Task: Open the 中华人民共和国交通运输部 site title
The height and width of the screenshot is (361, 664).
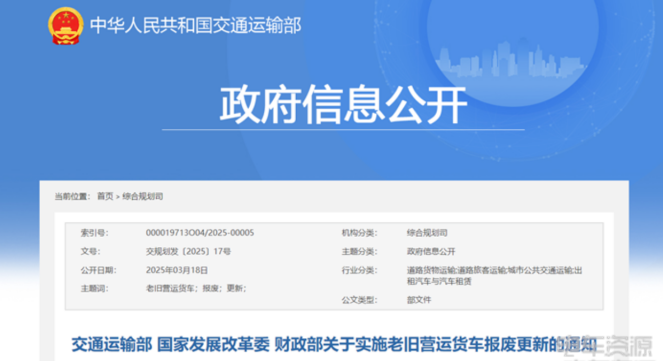Action: pyautogui.click(x=195, y=25)
